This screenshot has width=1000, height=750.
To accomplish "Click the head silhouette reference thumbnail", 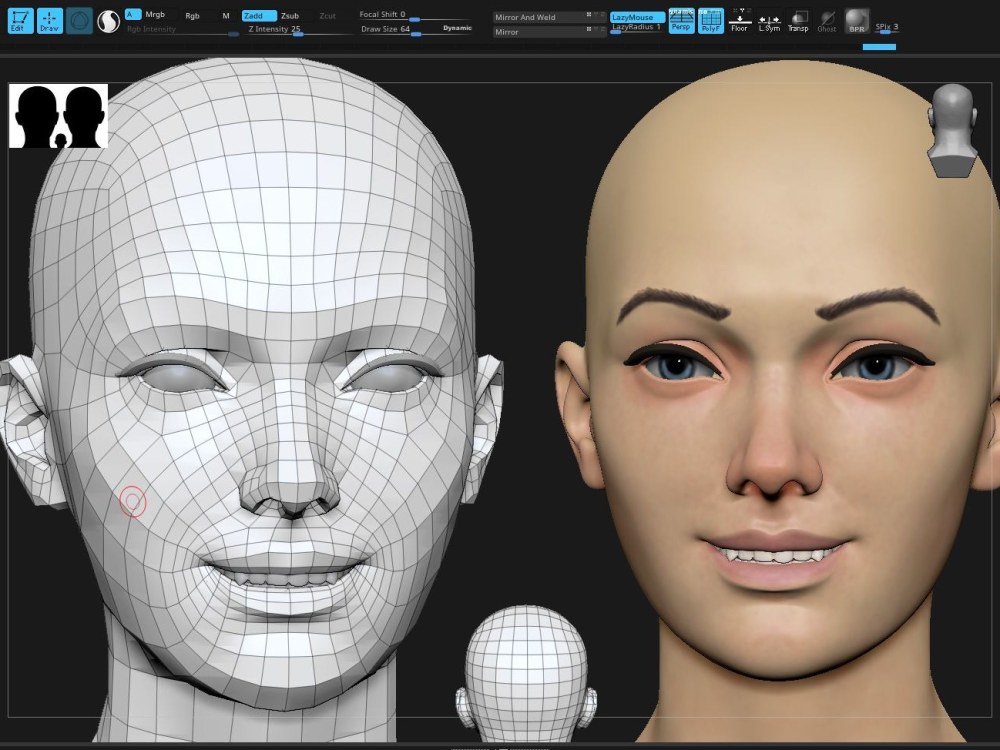I will 58,116.
